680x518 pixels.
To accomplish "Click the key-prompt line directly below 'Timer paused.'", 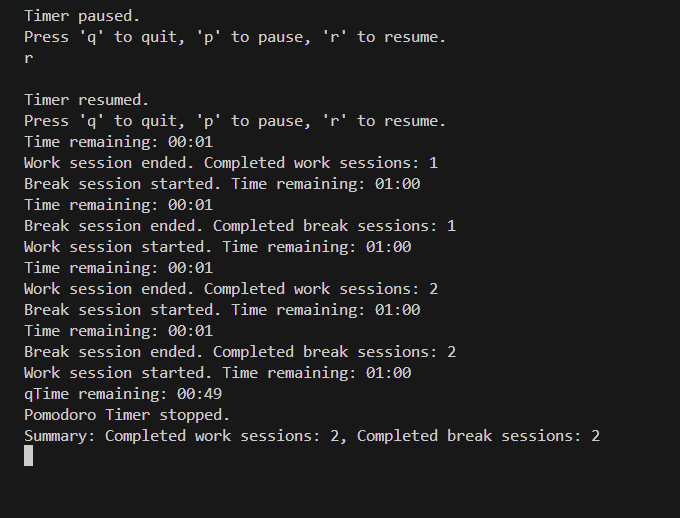I will pyautogui.click(x=235, y=37).
